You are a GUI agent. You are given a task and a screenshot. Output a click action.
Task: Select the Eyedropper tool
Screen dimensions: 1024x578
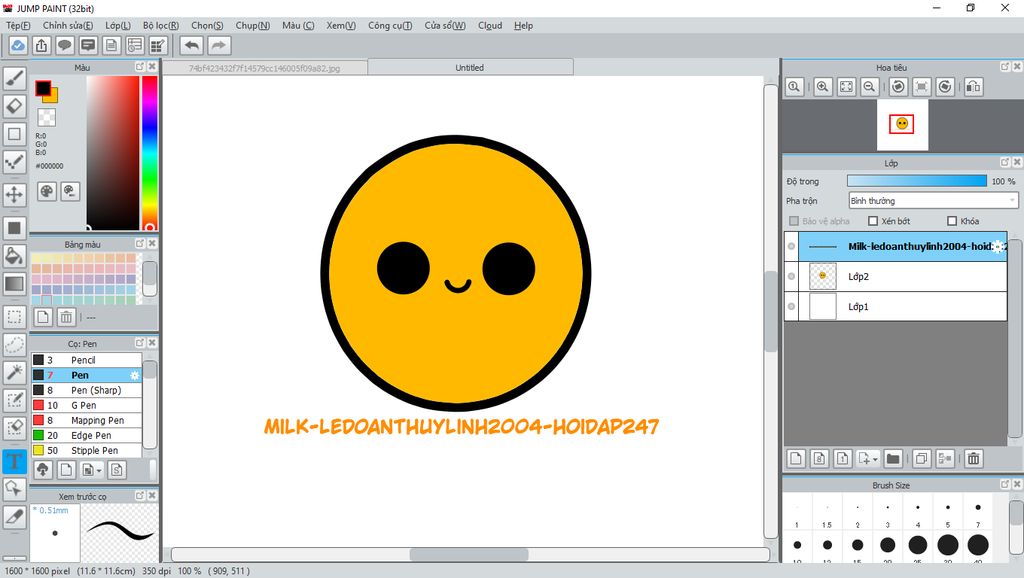coord(14,516)
